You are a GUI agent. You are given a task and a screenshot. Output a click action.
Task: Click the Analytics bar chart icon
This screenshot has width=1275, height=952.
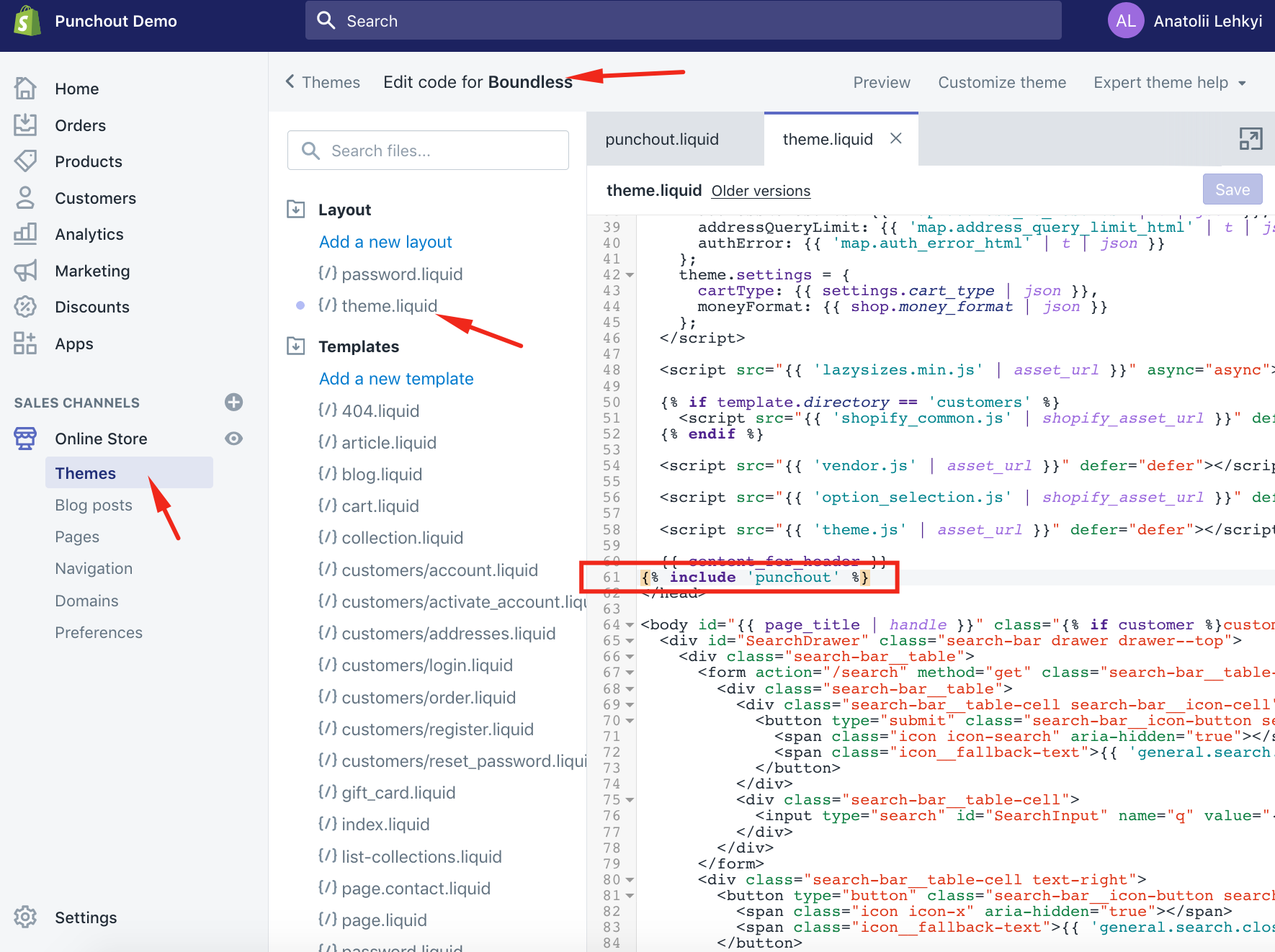[x=25, y=234]
